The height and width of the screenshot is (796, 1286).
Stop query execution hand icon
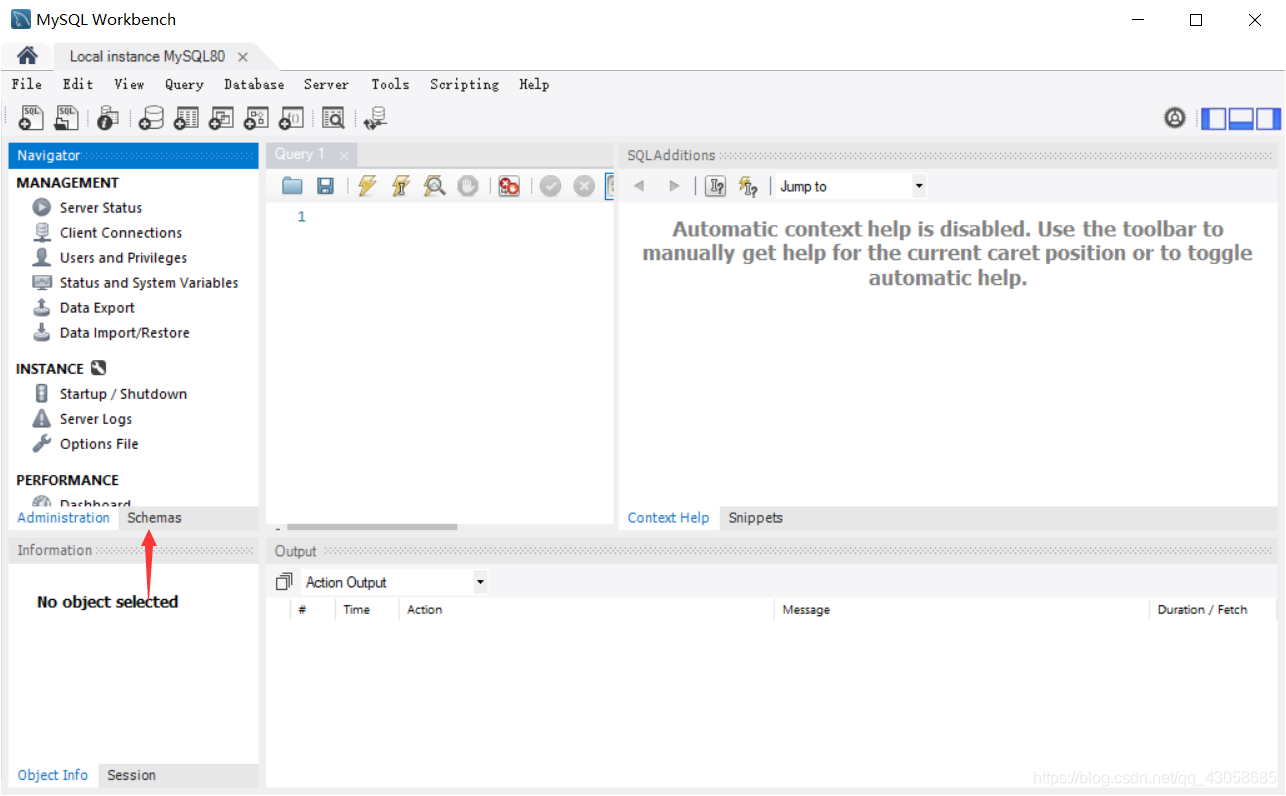pos(468,186)
